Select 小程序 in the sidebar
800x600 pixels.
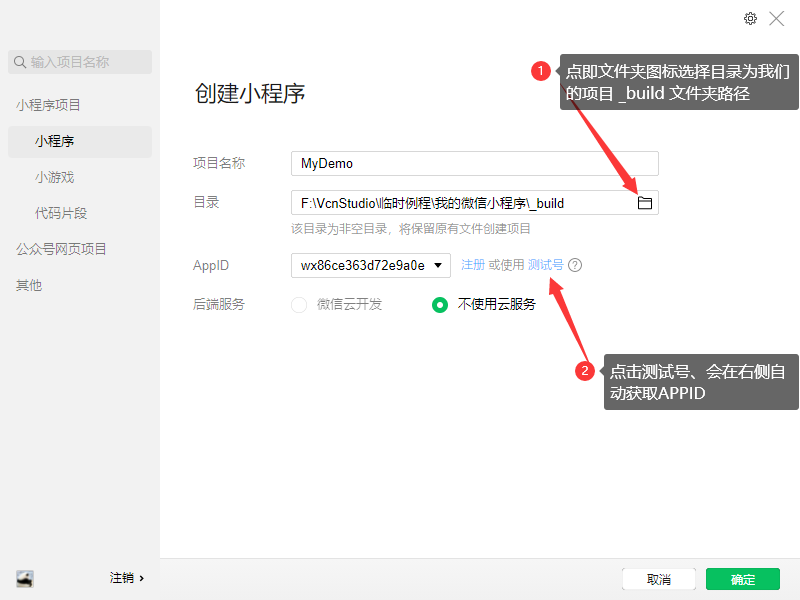tap(80, 141)
